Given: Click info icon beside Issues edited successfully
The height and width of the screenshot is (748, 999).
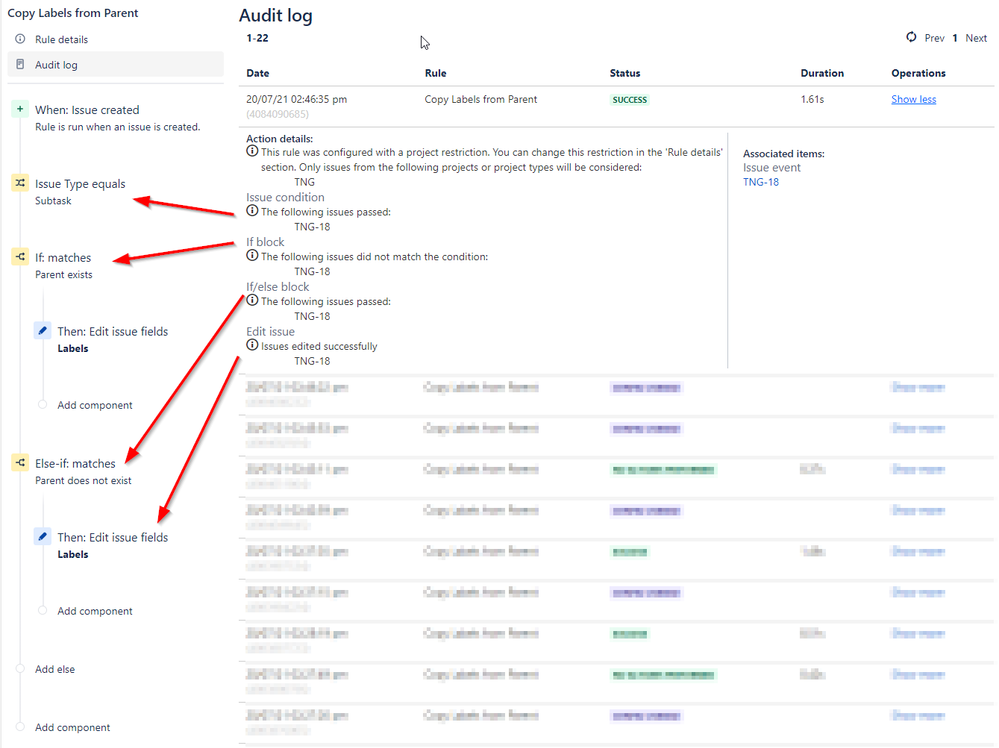Looking at the screenshot, I should tap(252, 345).
